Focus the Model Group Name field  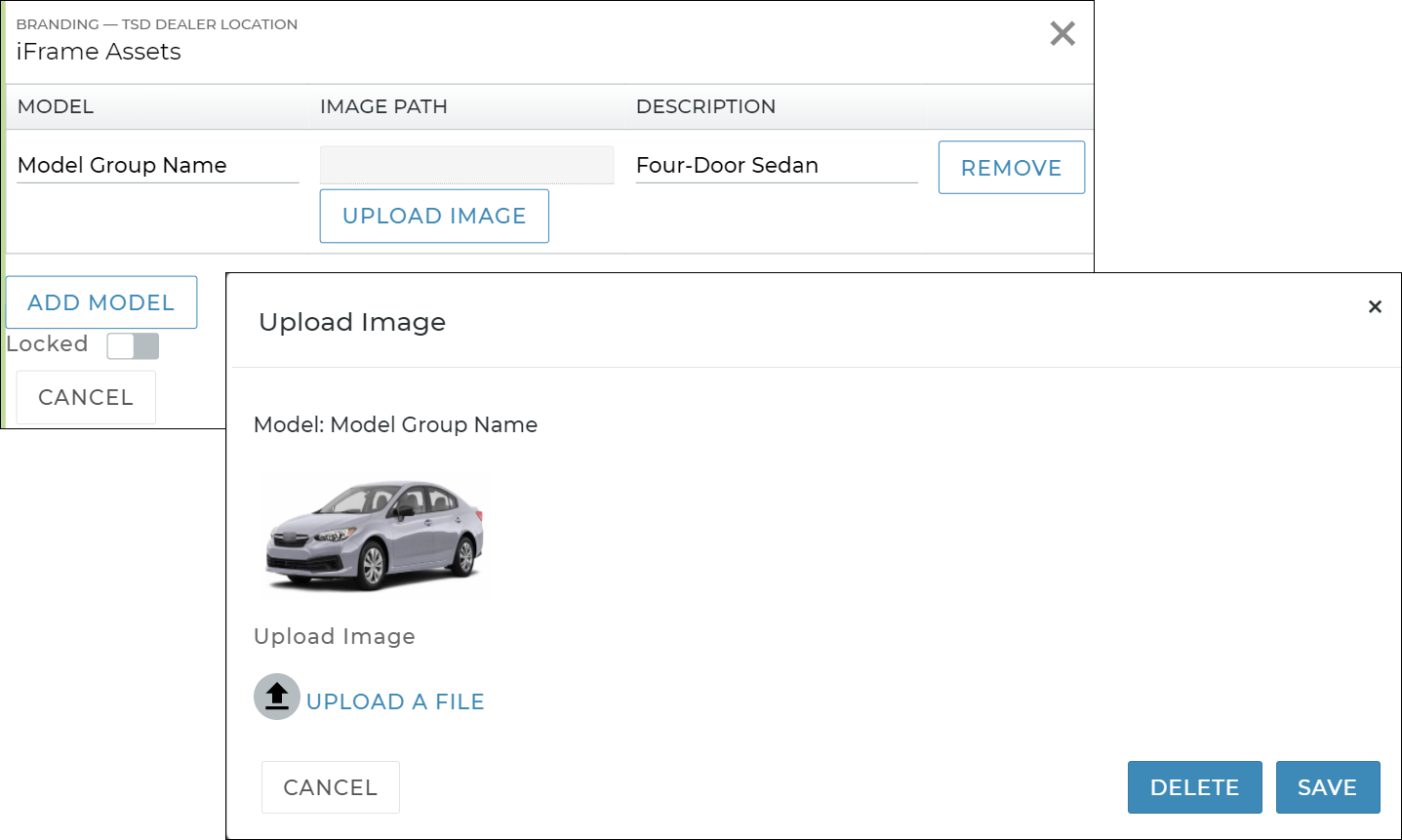(158, 166)
